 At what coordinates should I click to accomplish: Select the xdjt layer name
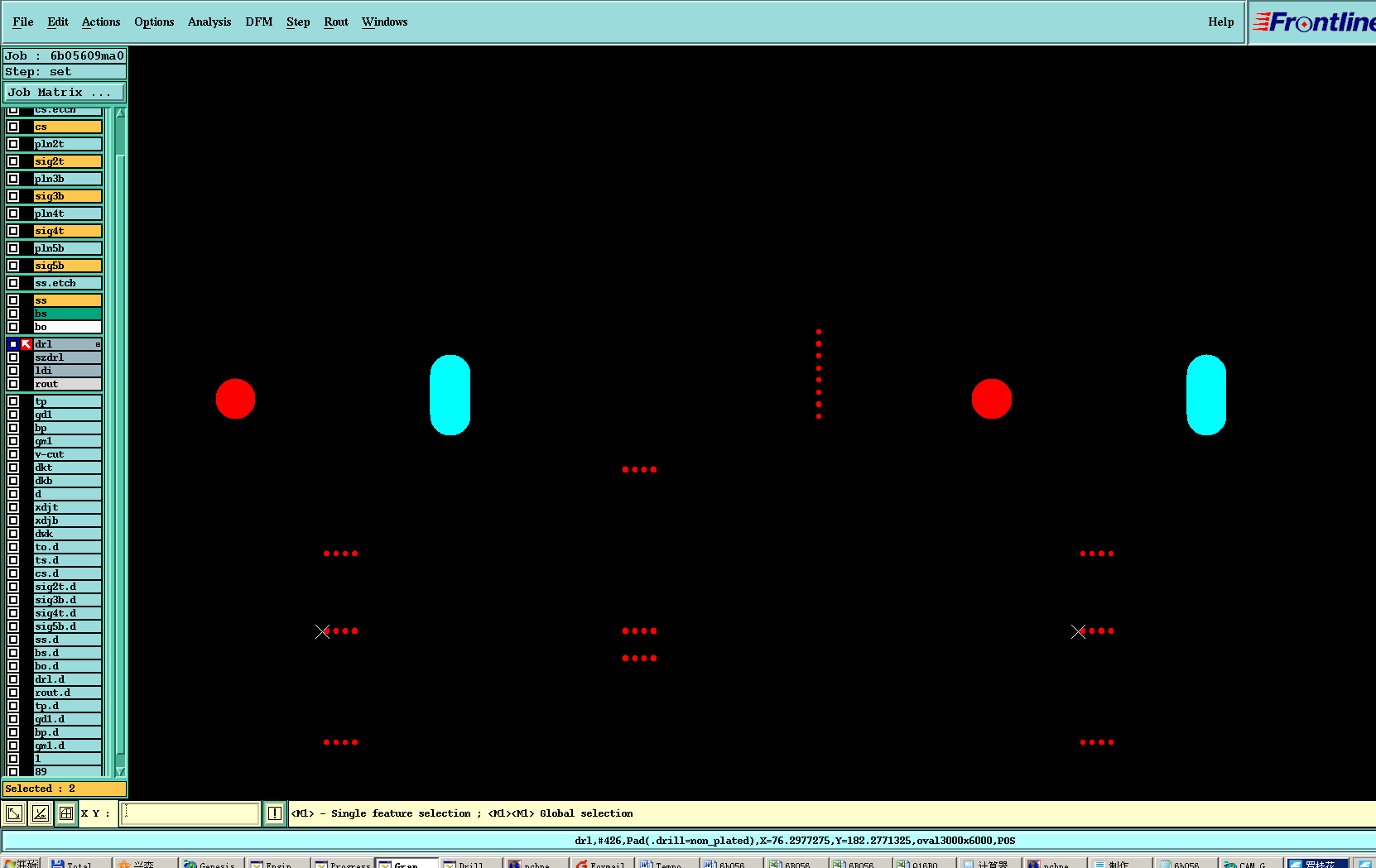pos(68,507)
